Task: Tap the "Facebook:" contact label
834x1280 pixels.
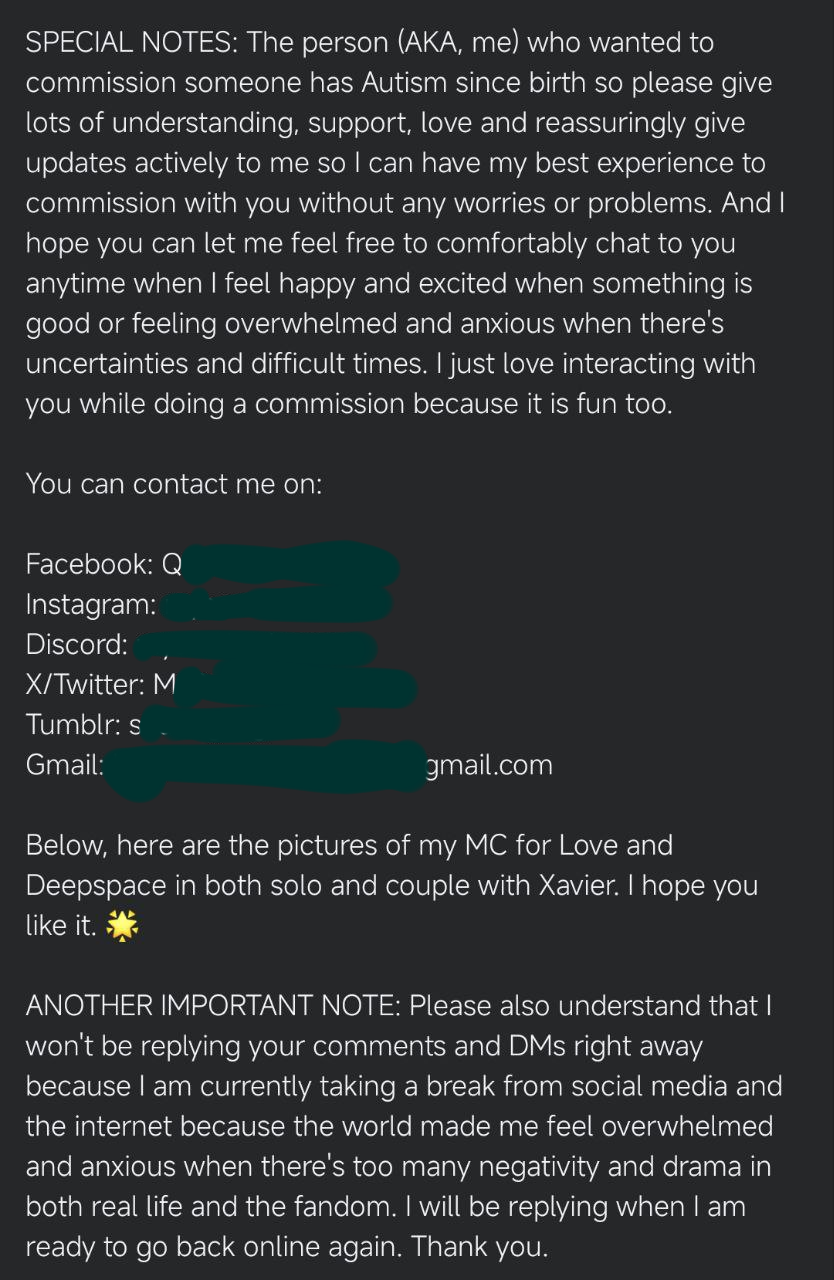Action: tap(89, 564)
